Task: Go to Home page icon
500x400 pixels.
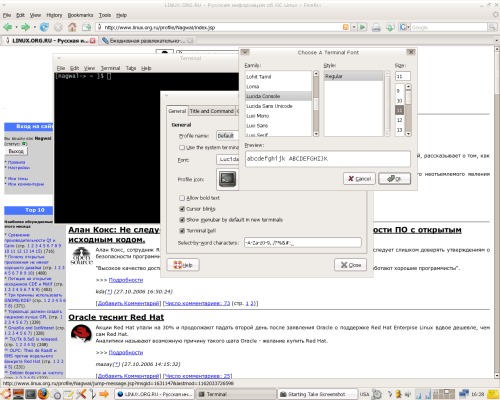Action: (x=72, y=27)
